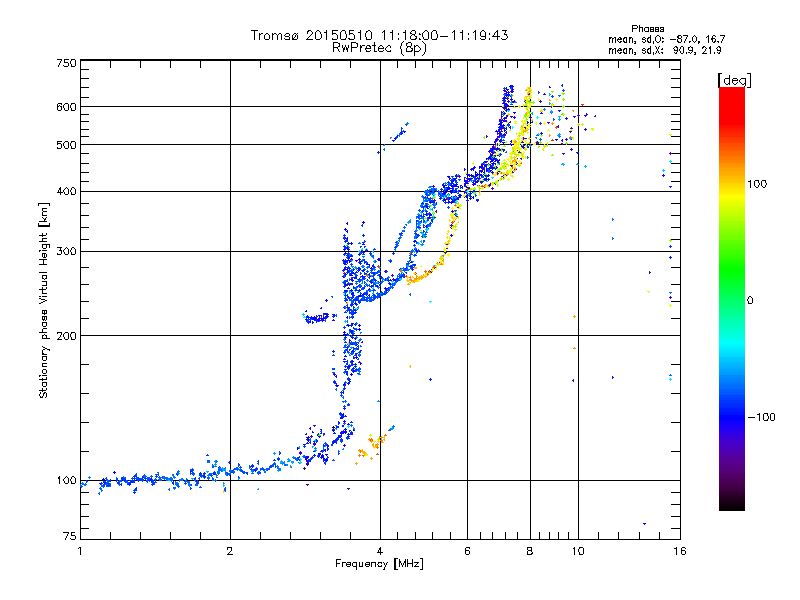Click the plot title 'Tromsø 20150510 11:18:00-11:19:43'
The height and width of the screenshot is (600, 800).
click(379, 35)
